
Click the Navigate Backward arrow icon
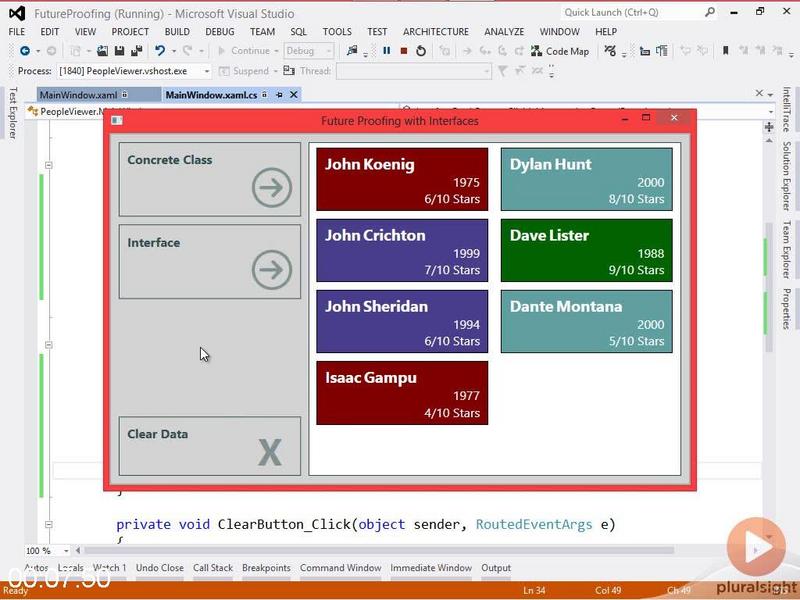pyautogui.click(x=24, y=51)
